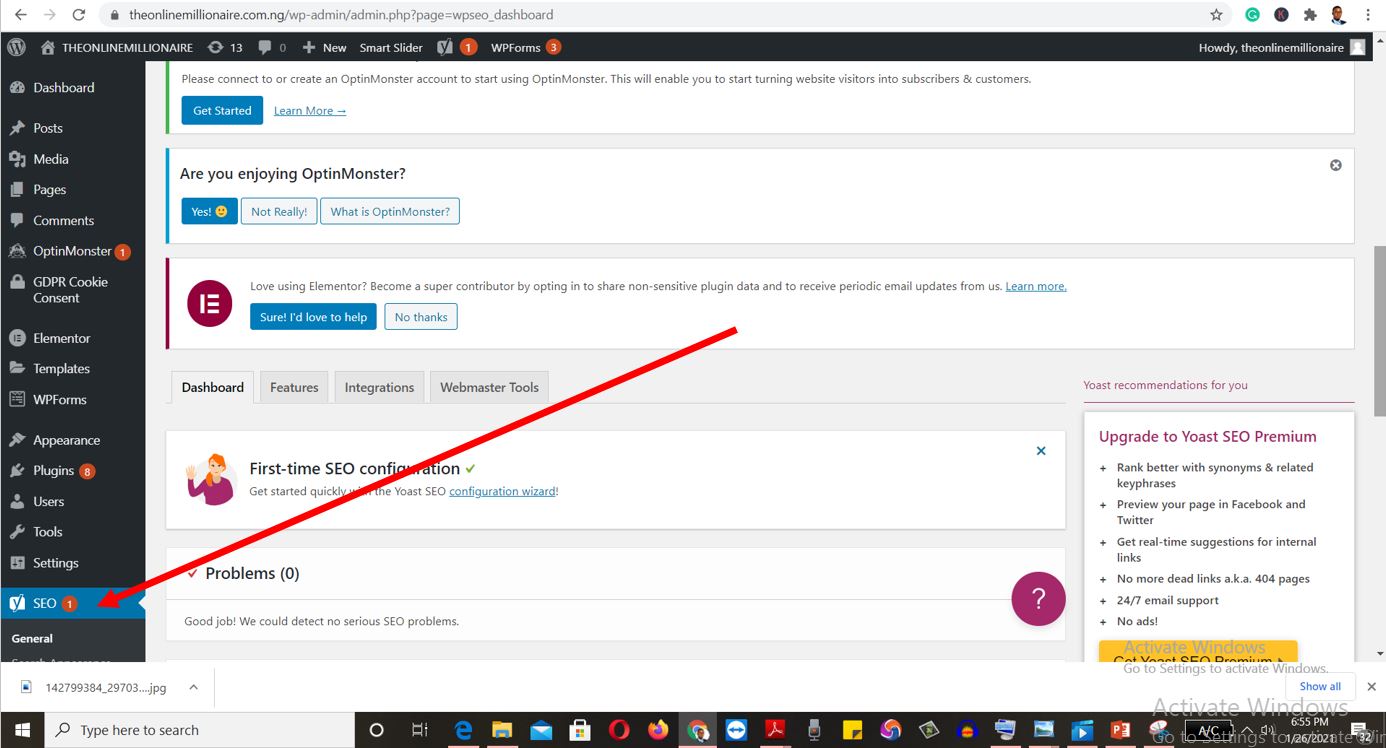Click the New content button

click(x=324, y=47)
